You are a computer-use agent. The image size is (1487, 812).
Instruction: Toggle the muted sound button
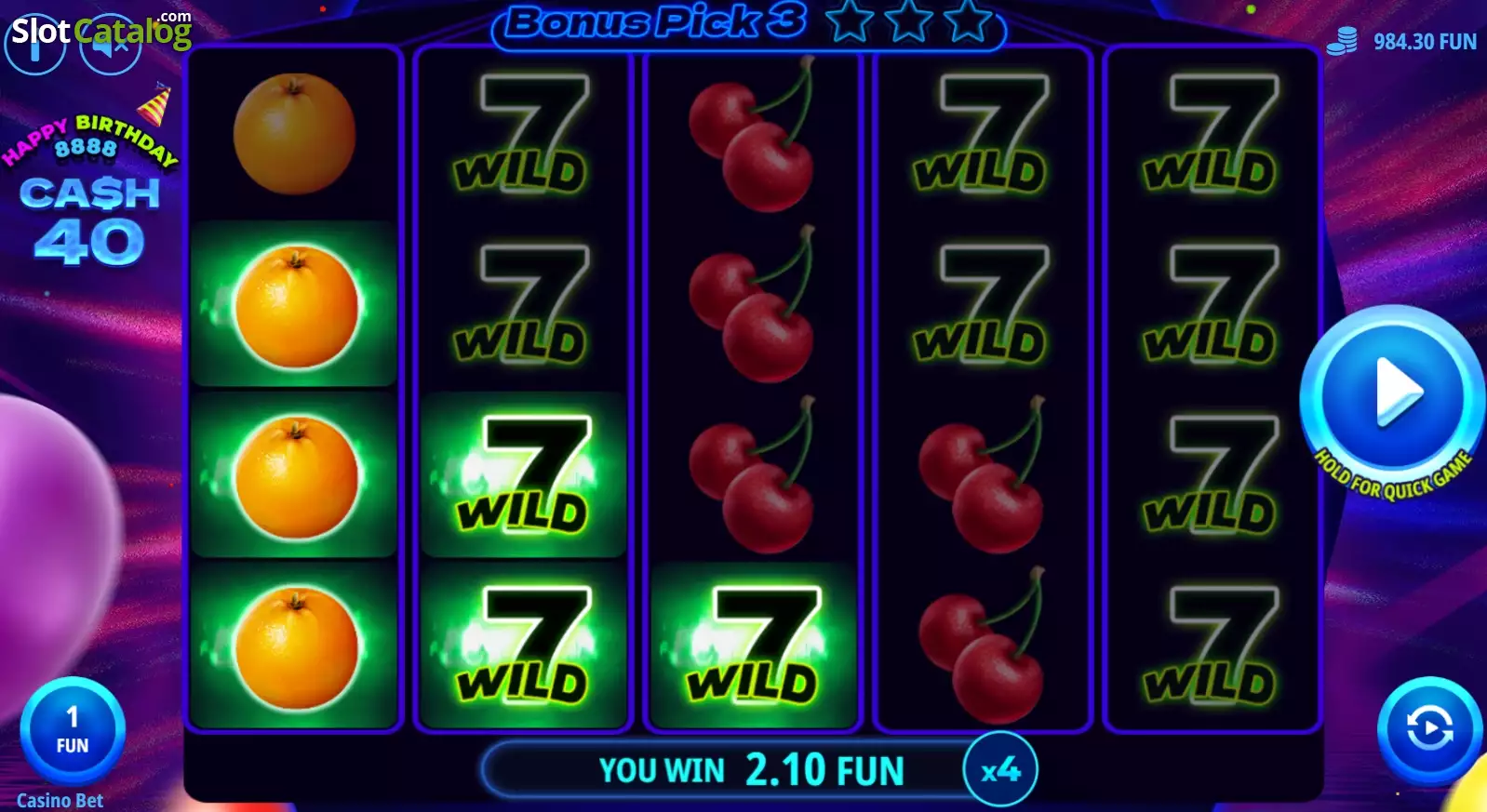111,45
